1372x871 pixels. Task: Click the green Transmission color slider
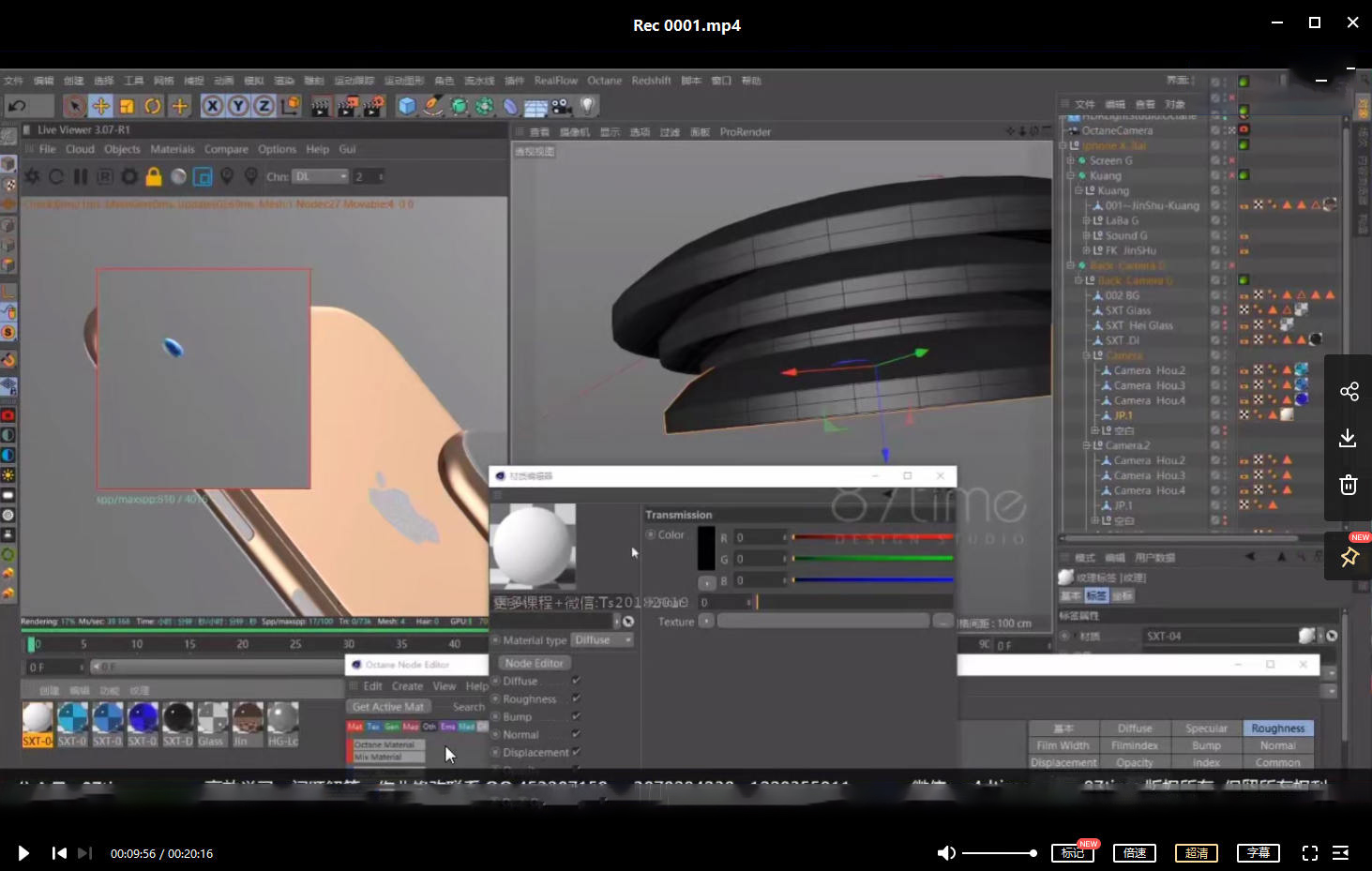[x=872, y=558]
